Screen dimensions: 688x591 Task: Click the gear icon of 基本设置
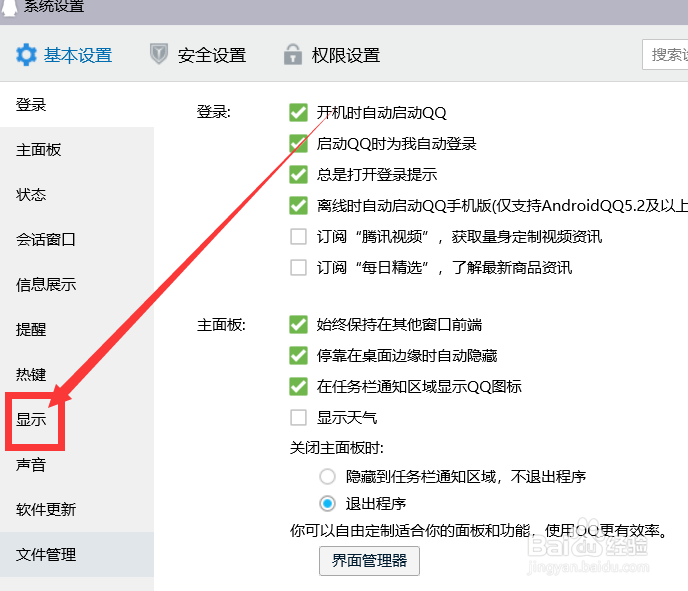click(26, 55)
